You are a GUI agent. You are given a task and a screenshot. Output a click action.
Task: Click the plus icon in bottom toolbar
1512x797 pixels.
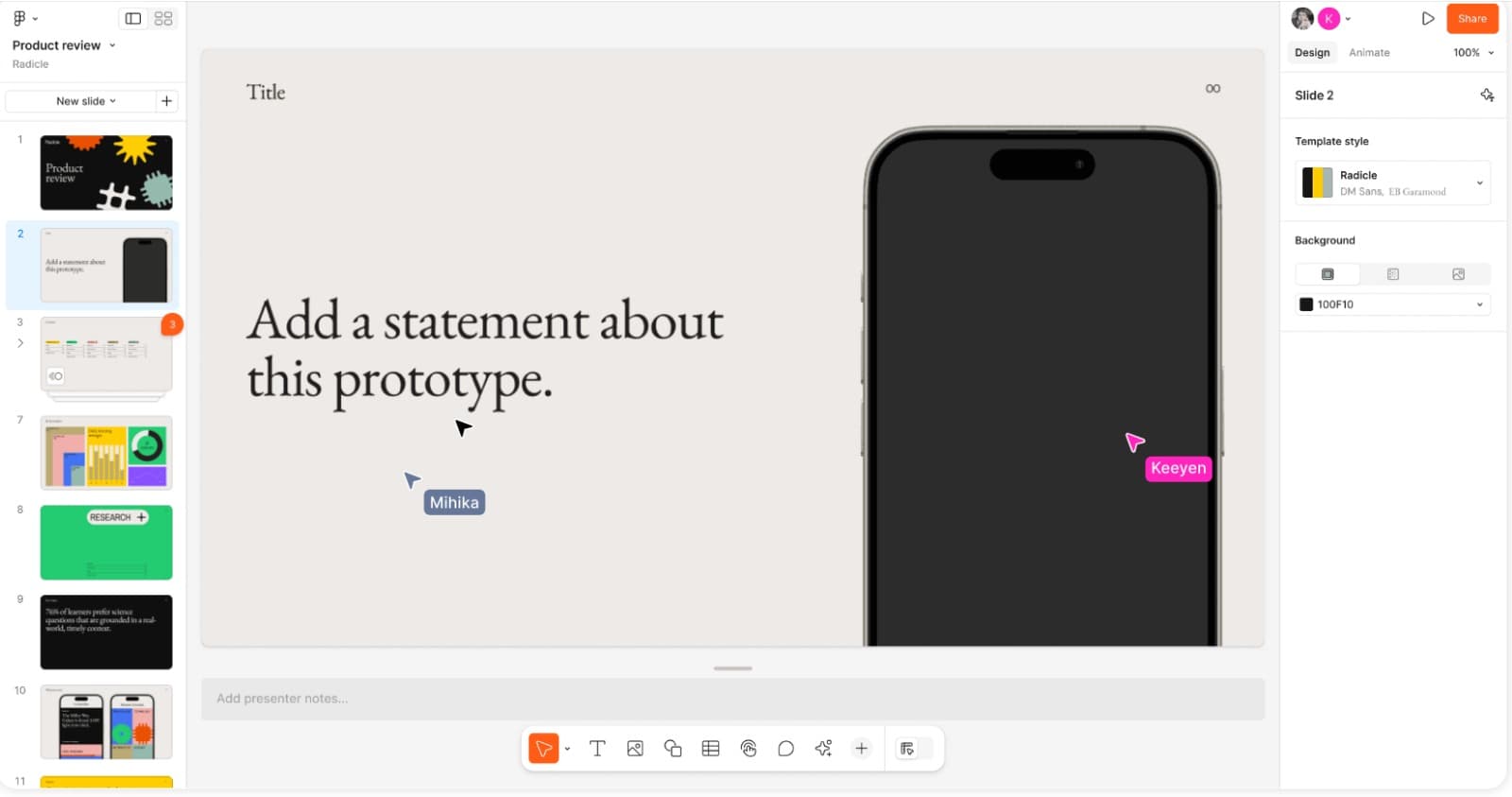coord(861,749)
